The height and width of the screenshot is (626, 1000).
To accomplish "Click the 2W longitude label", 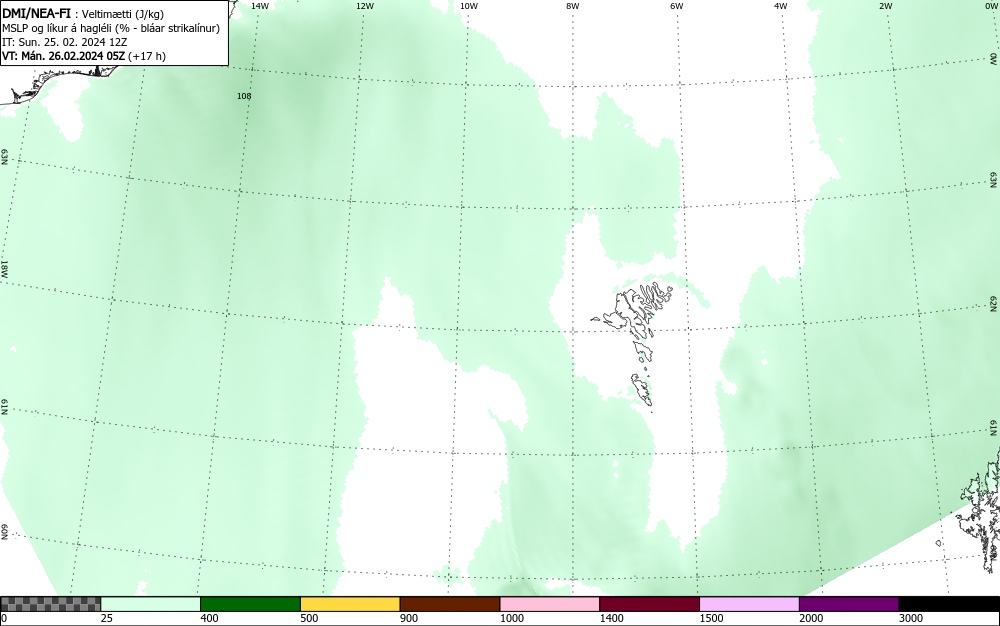I will (885, 6).
